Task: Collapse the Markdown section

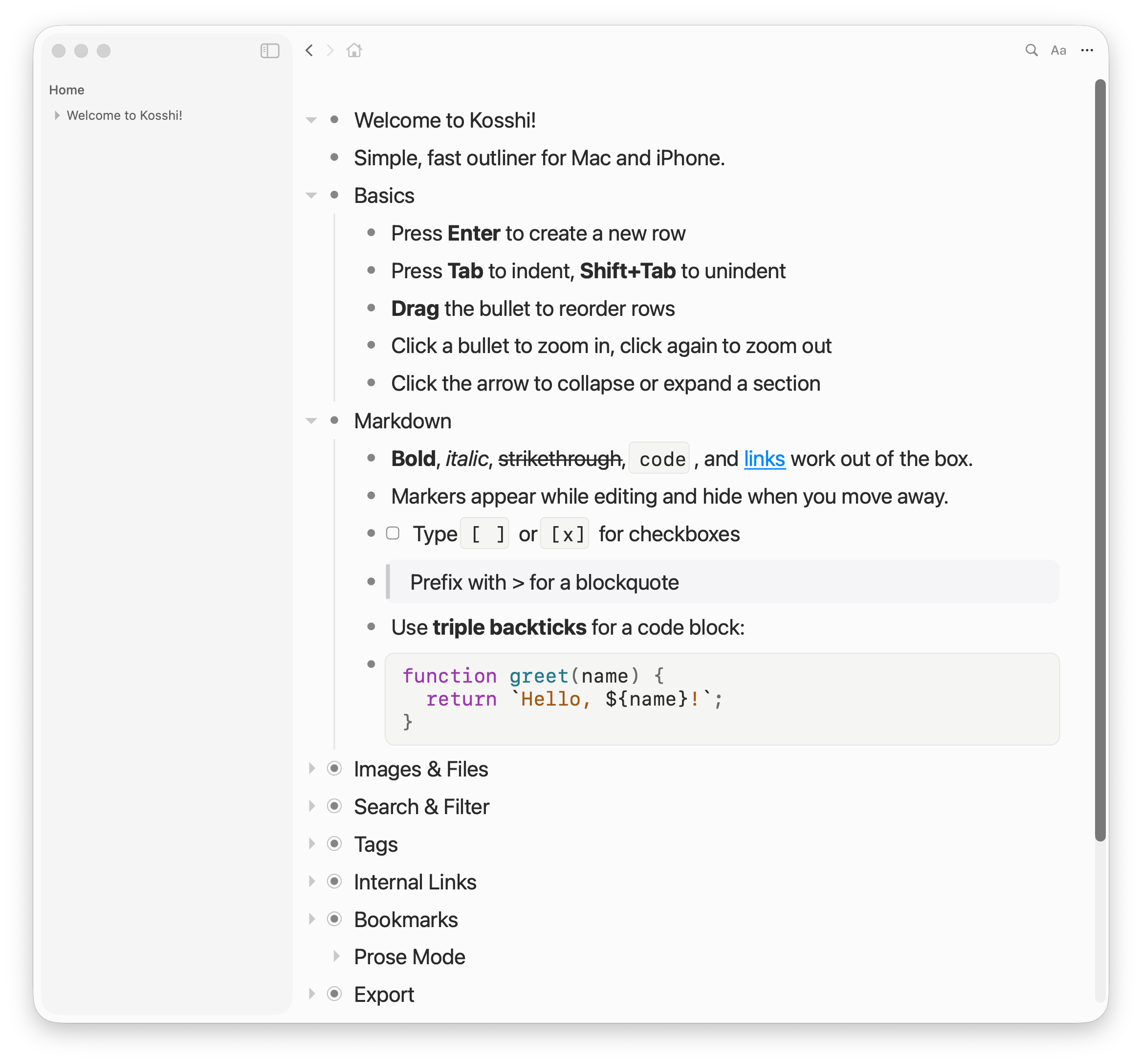Action: [x=311, y=421]
